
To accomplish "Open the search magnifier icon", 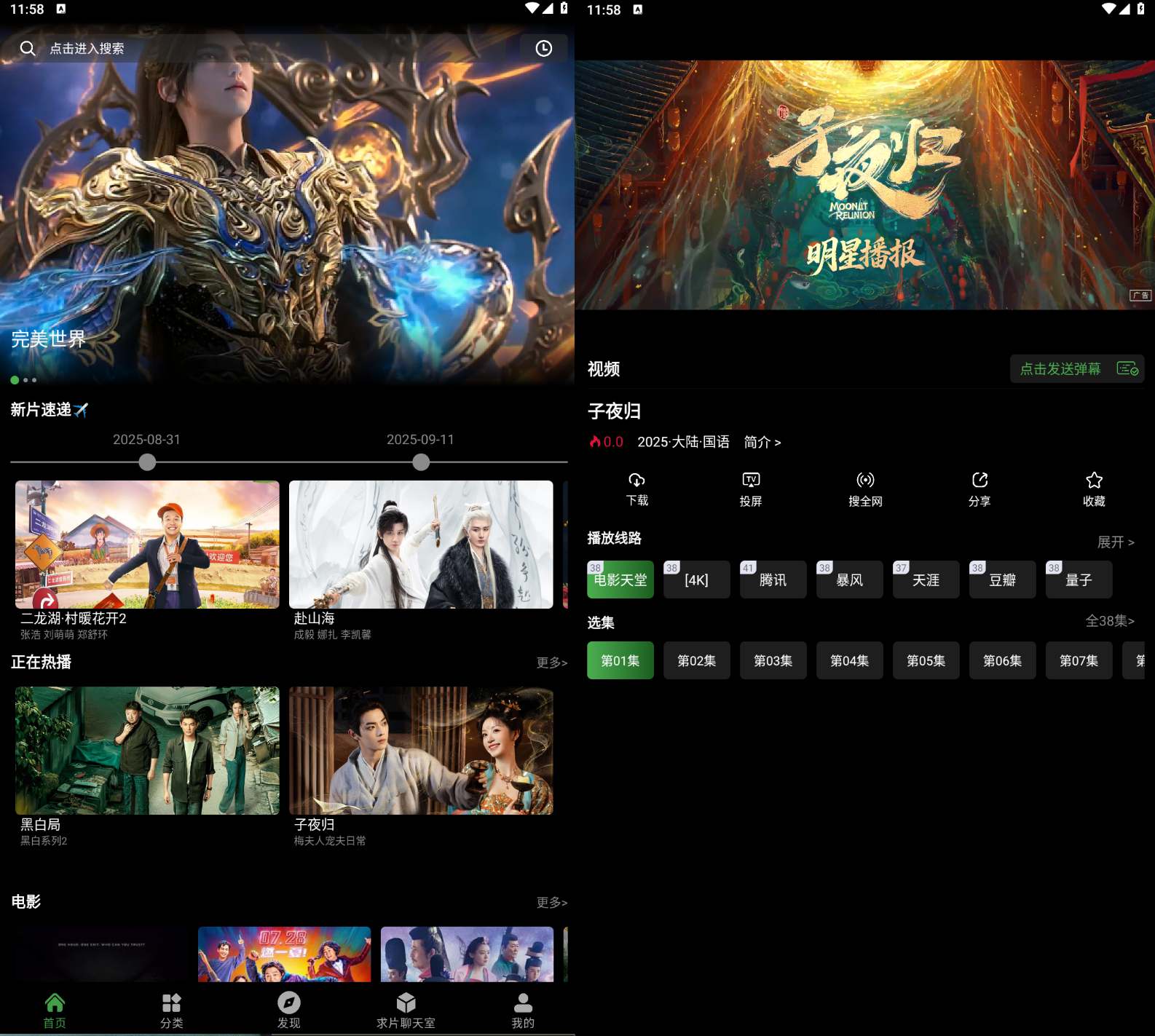I will coord(28,48).
